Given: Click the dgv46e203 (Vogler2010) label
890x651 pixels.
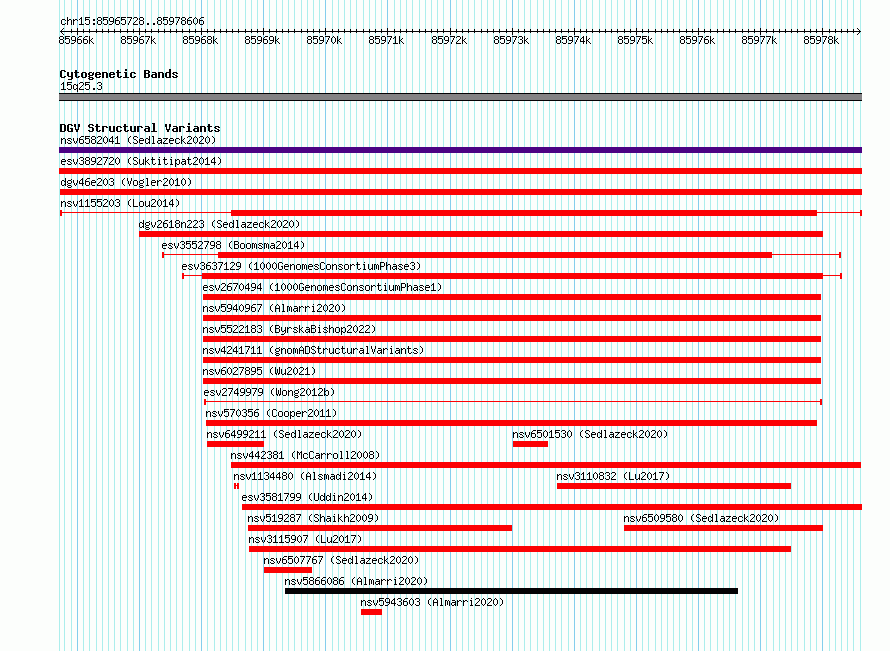Looking at the screenshot, I should coord(126,182).
